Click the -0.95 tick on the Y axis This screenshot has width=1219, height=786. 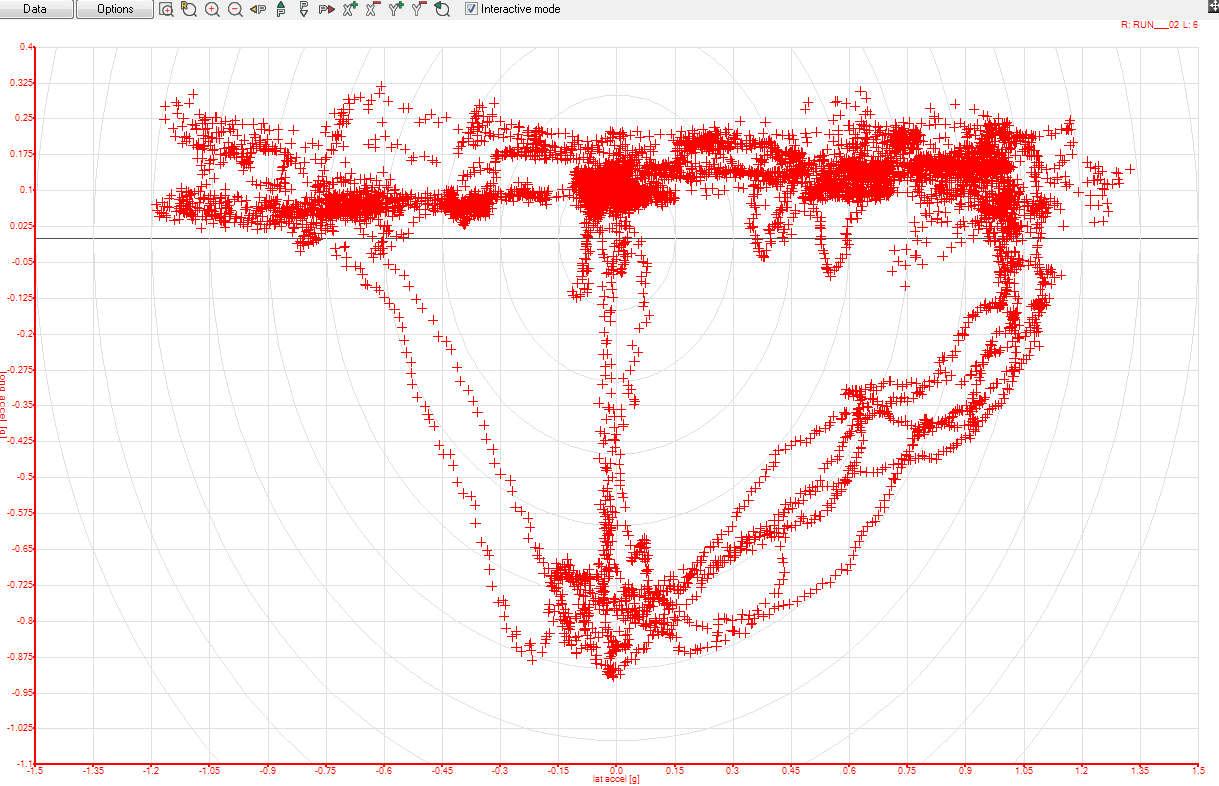tap(24, 692)
